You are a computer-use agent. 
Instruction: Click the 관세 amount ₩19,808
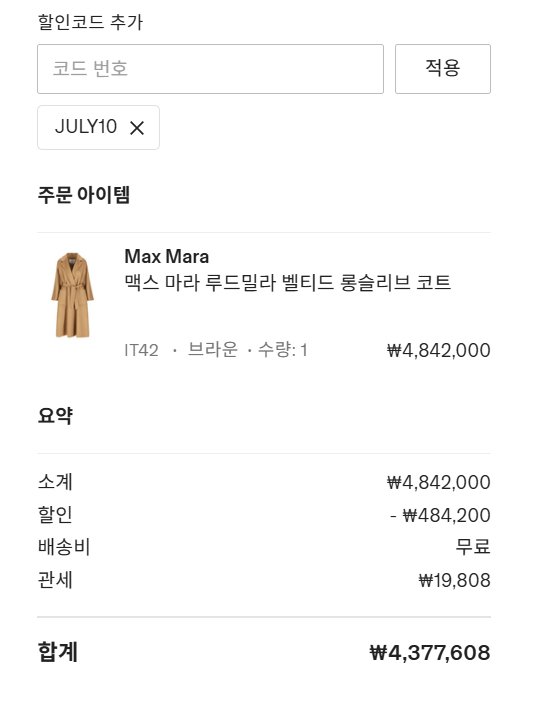455,580
